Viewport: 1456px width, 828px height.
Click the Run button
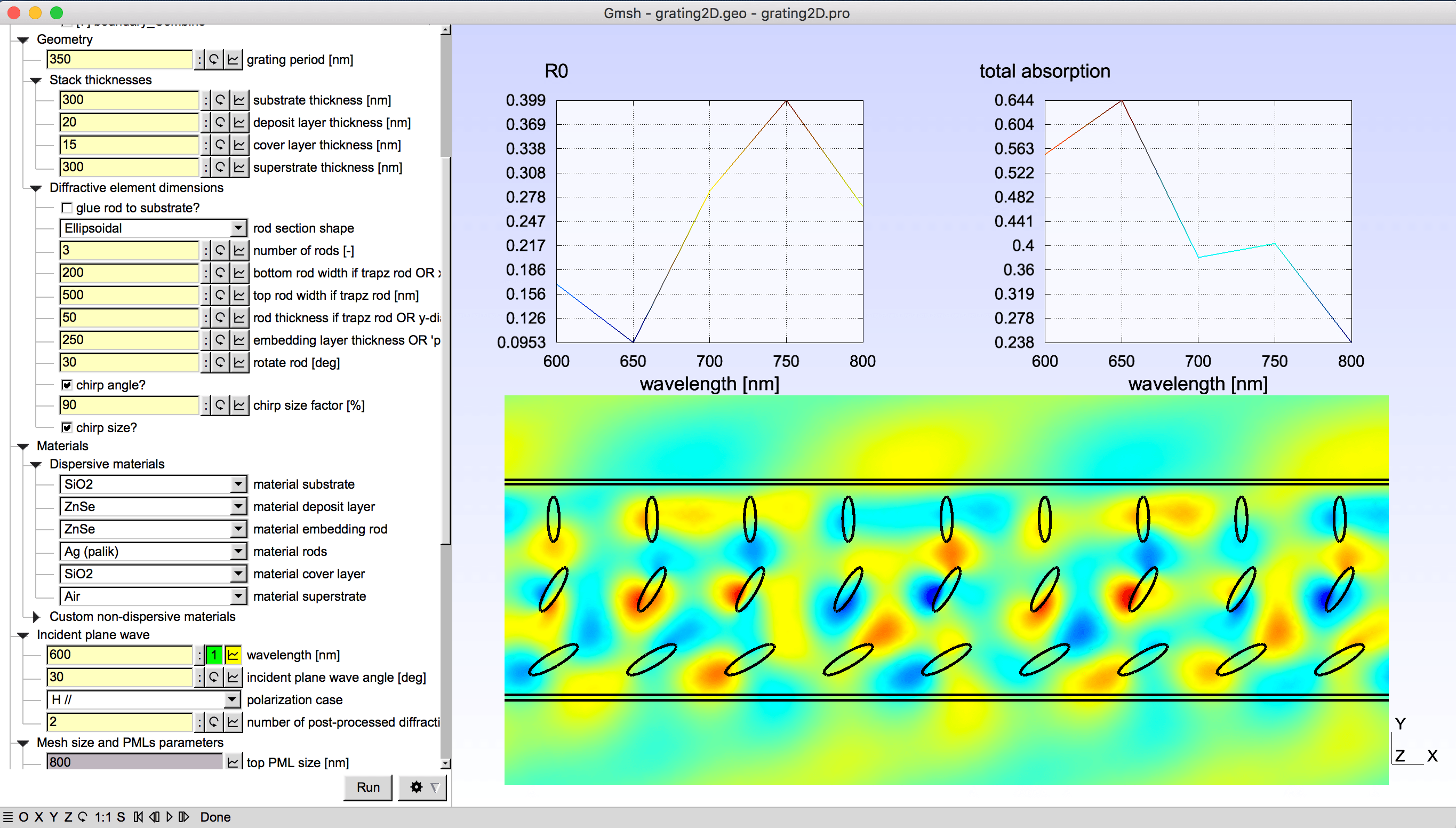tap(367, 787)
